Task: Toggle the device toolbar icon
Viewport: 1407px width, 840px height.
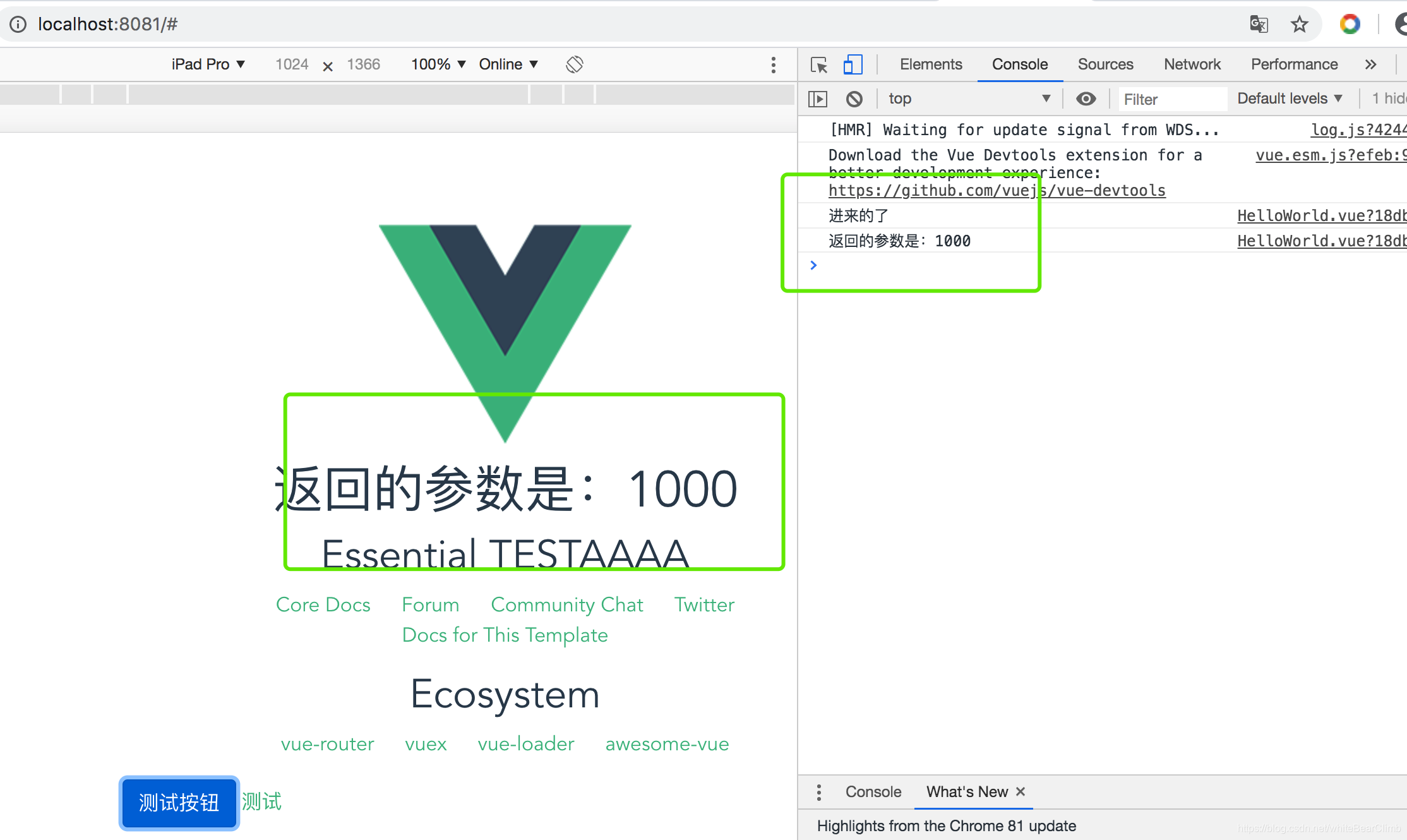Action: tap(853, 64)
